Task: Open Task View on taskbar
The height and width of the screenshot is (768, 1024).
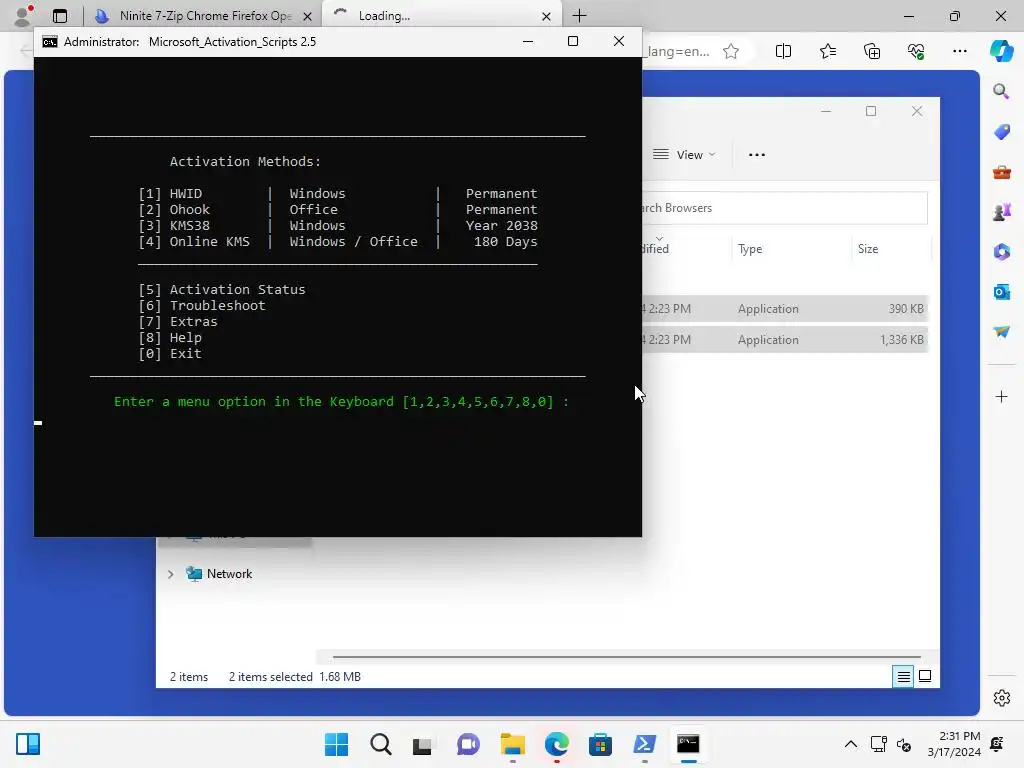Action: point(423,744)
